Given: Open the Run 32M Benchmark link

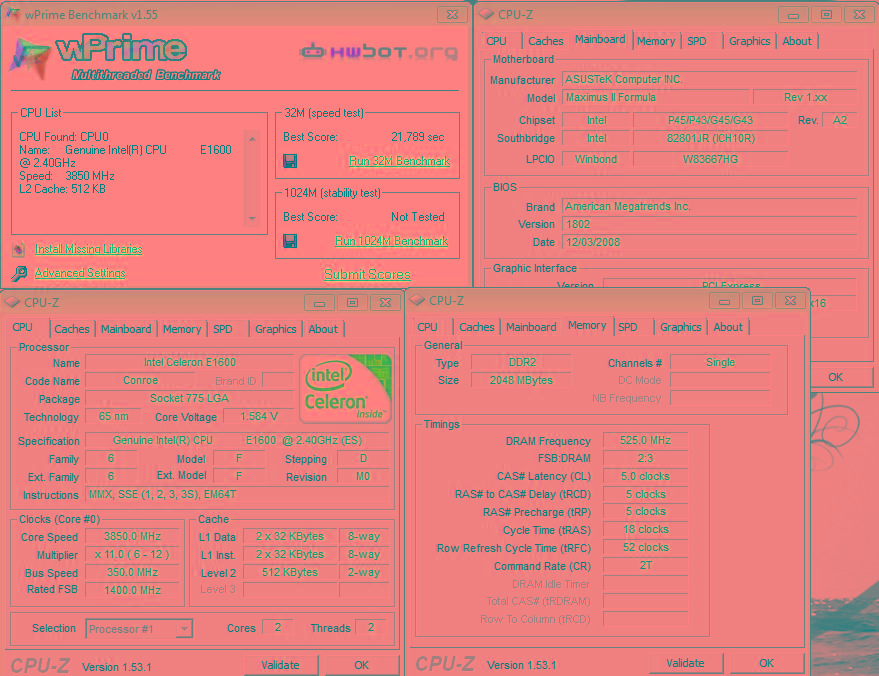Looking at the screenshot, I should pyautogui.click(x=399, y=161).
